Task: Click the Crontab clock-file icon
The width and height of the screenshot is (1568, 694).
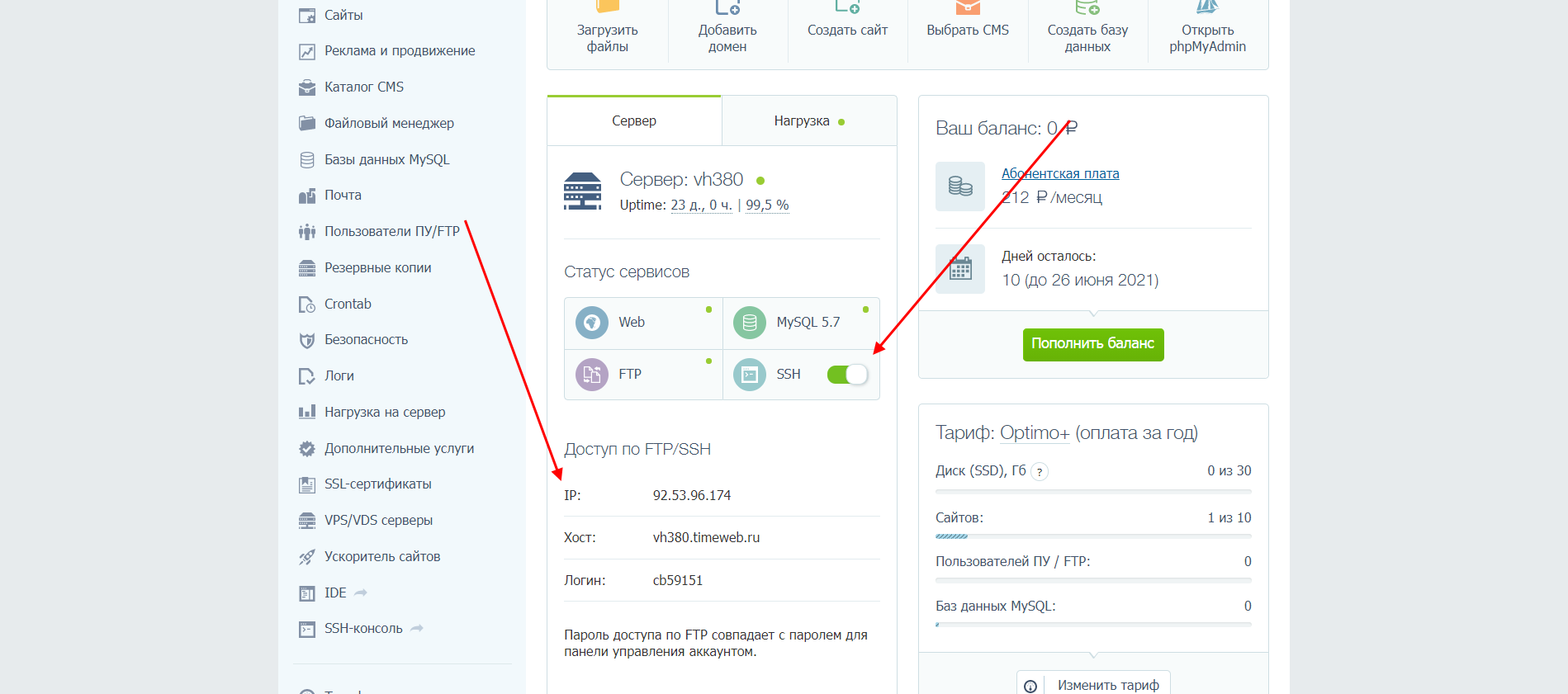Action: pos(307,305)
